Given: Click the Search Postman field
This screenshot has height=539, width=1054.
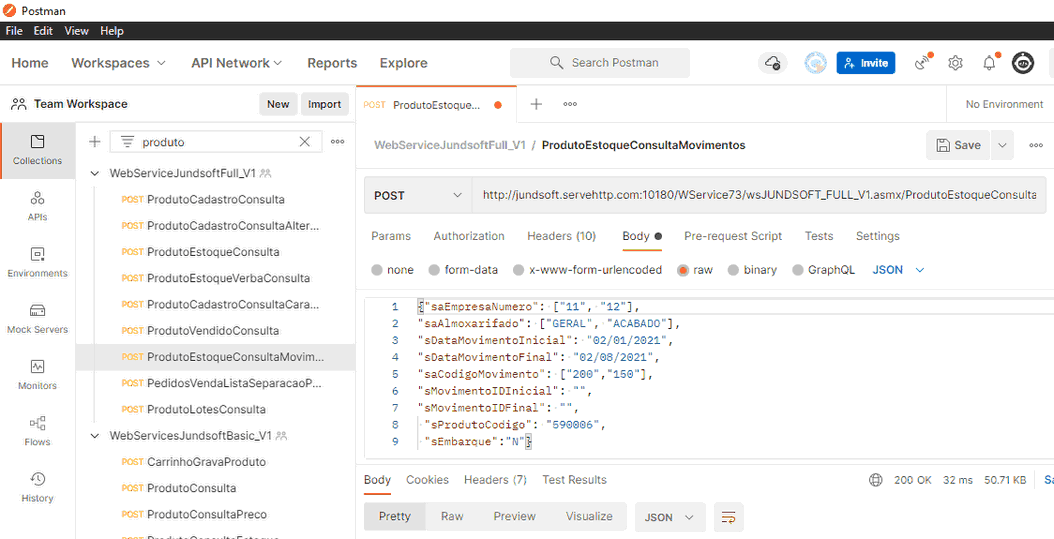Looking at the screenshot, I should (x=600, y=63).
